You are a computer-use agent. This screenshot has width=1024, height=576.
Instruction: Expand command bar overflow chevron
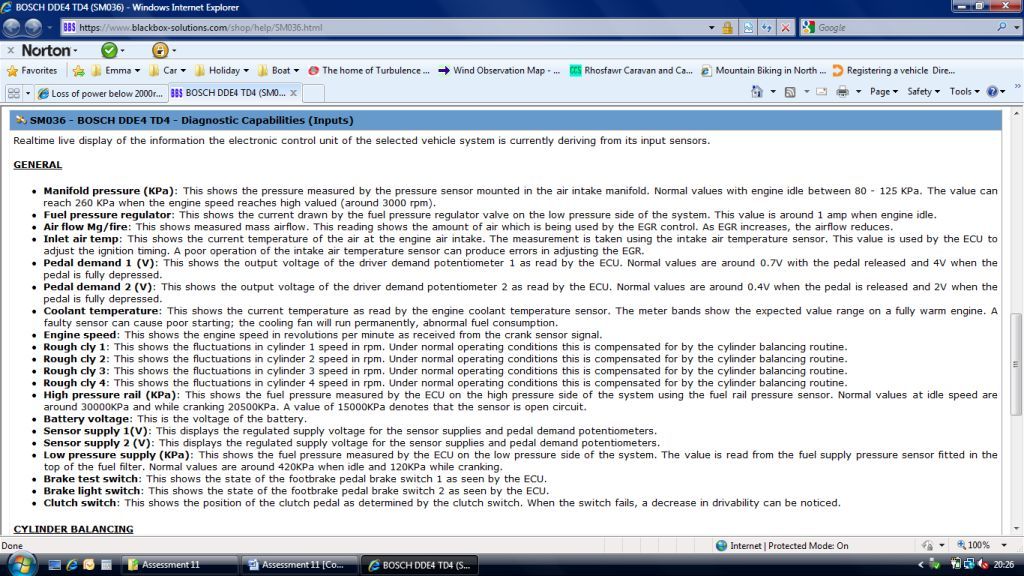click(x=1017, y=86)
